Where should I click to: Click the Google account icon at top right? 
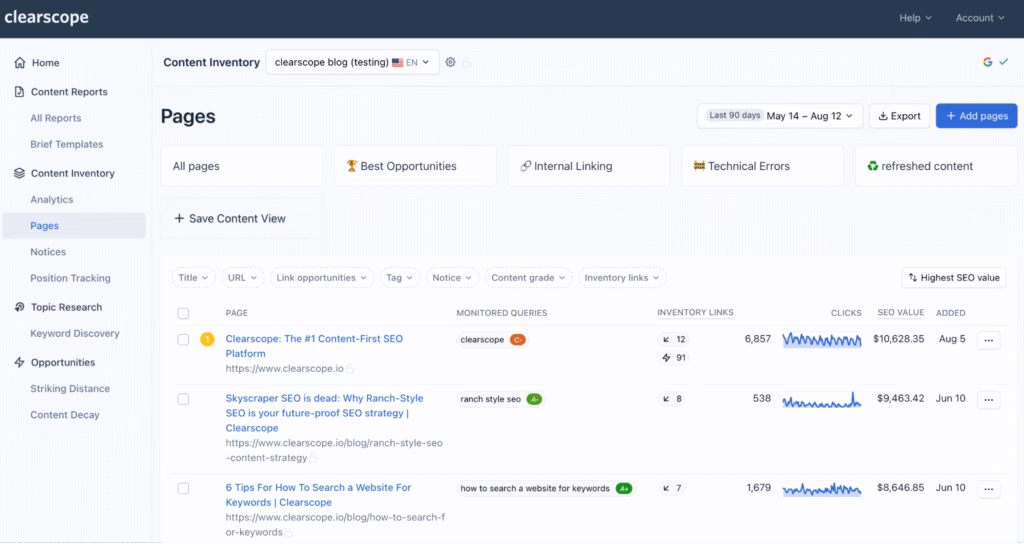tap(988, 62)
